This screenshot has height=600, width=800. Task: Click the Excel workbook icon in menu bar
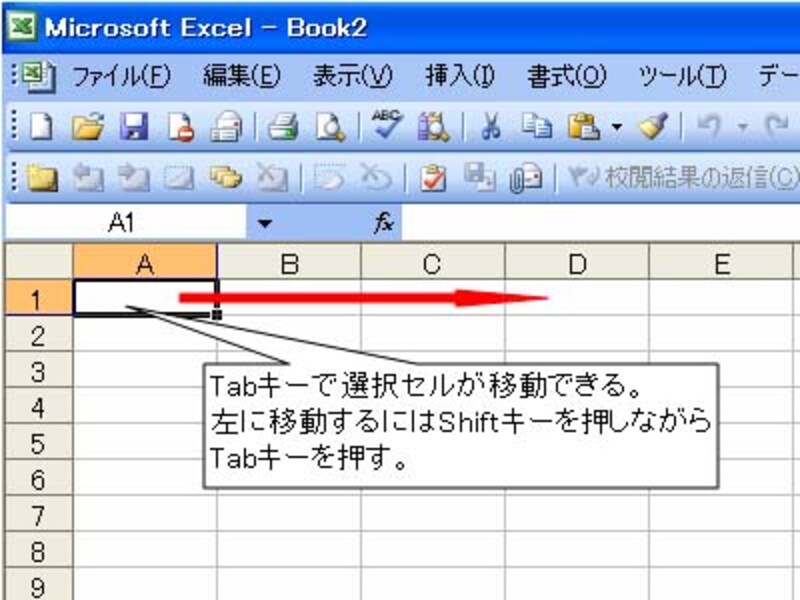38,77
